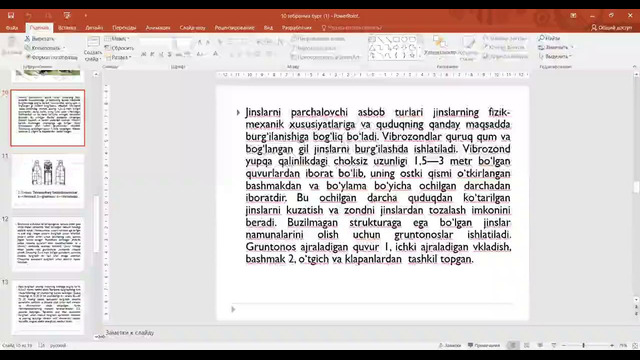
Task: Switch to the Рецензирование tab
Action: tap(234, 28)
